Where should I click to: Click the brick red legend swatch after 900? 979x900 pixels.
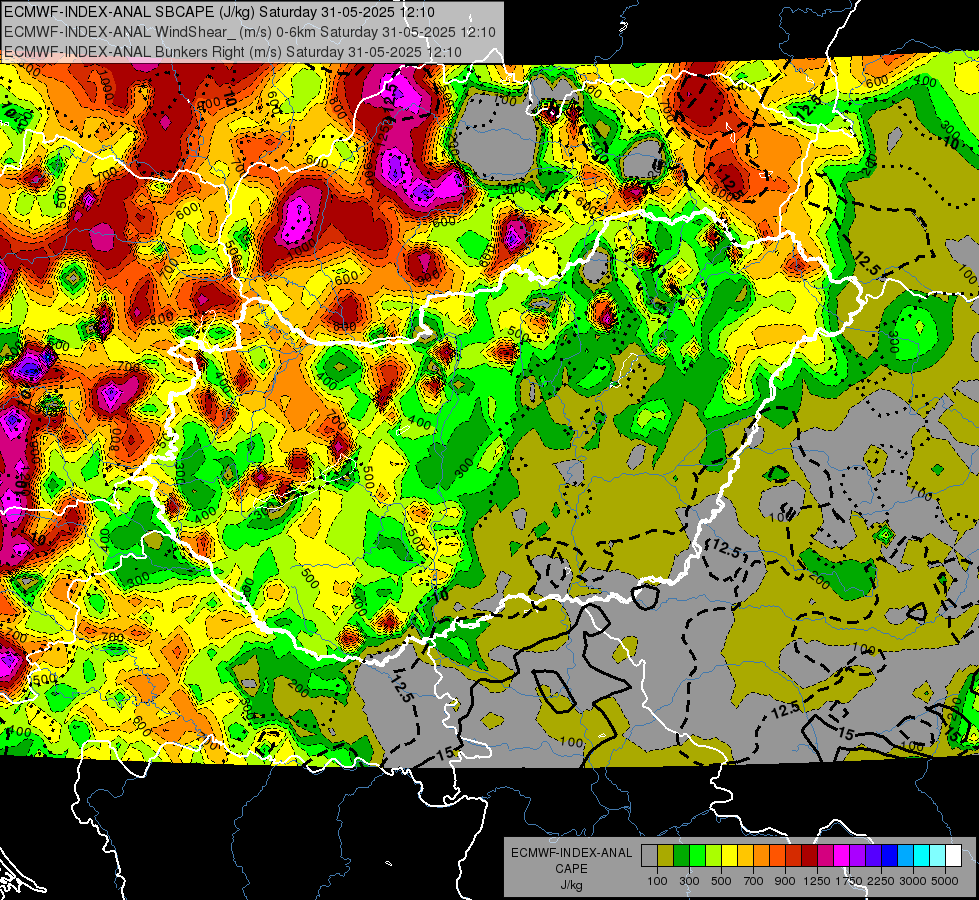[794, 855]
